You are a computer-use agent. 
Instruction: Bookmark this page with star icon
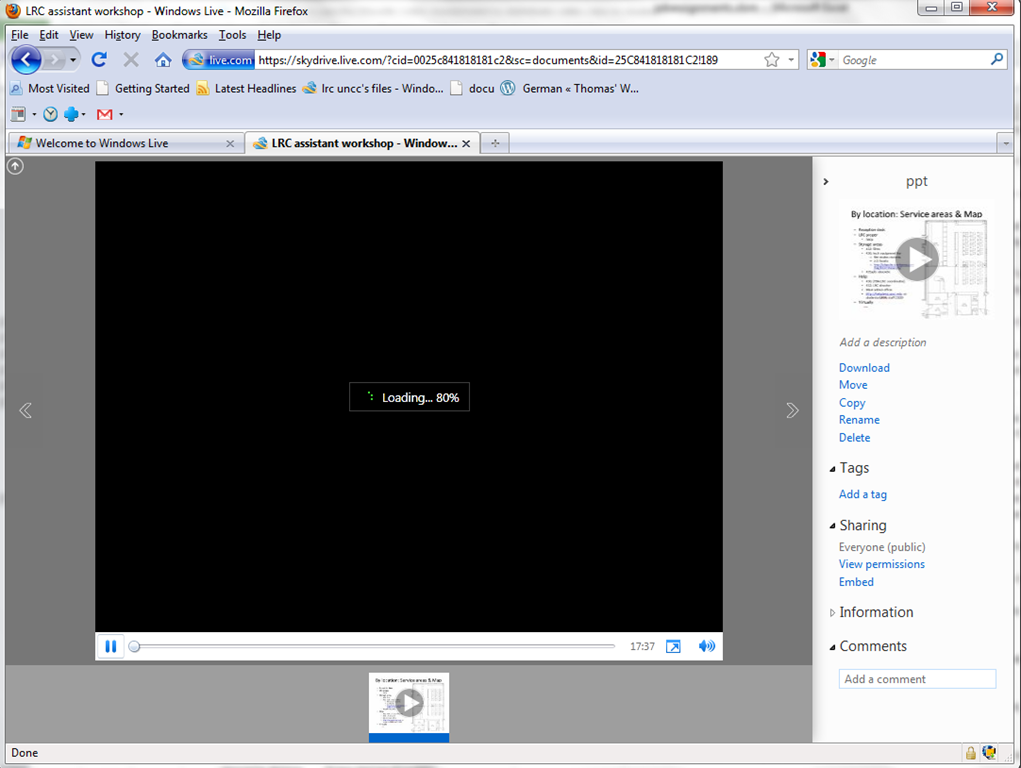tap(772, 60)
